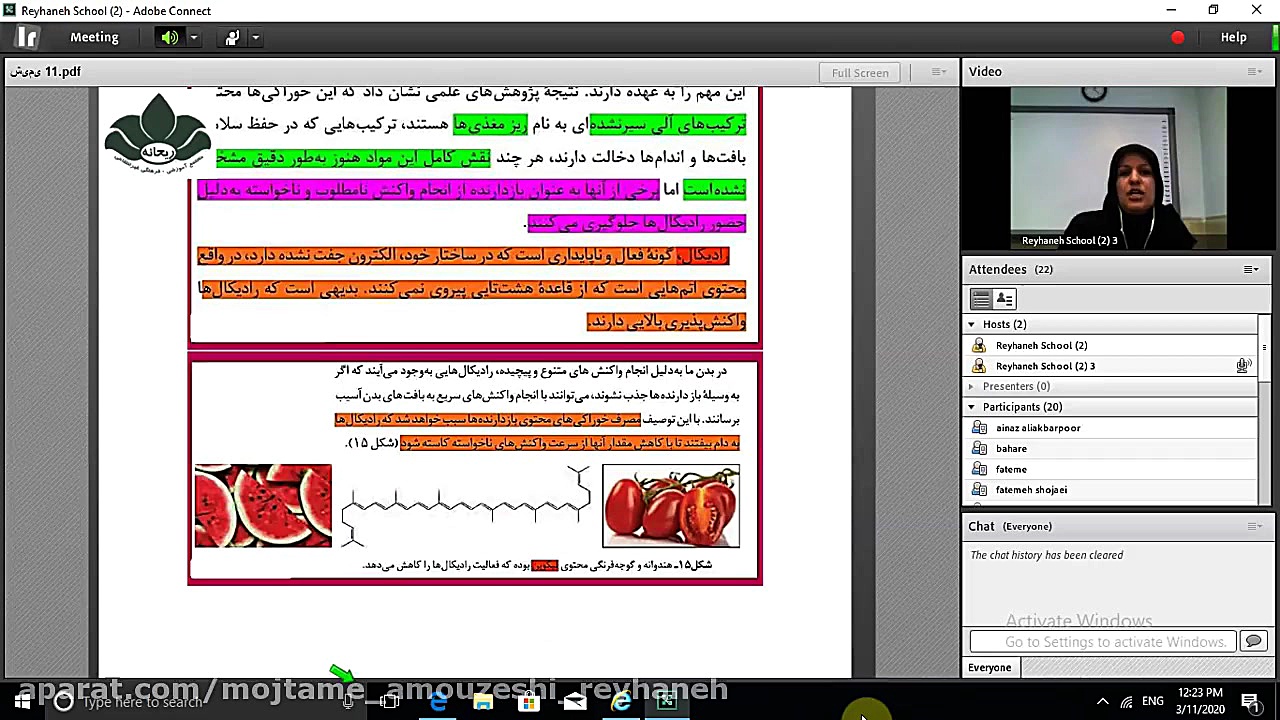This screenshot has width=1280, height=720.
Task: Open the Chat pod options menu
Action: tap(1255, 526)
